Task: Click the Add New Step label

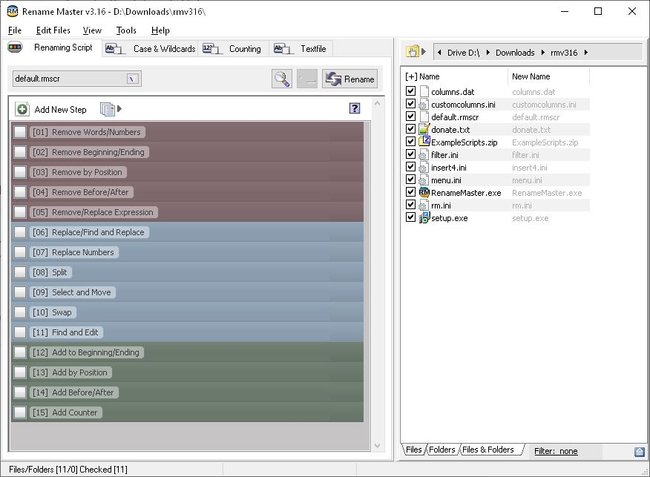Action: 61,109
